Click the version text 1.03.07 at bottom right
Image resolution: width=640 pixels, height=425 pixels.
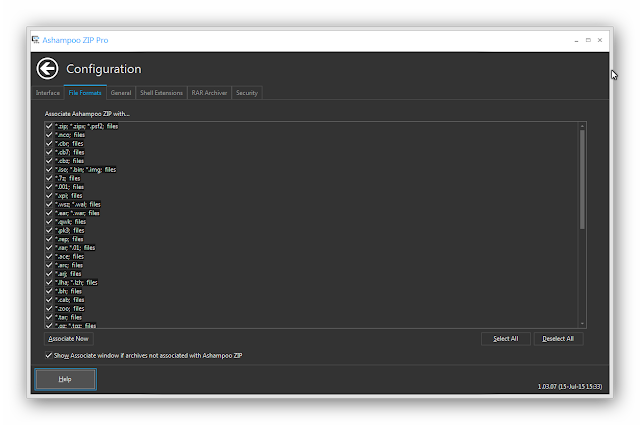(570, 386)
